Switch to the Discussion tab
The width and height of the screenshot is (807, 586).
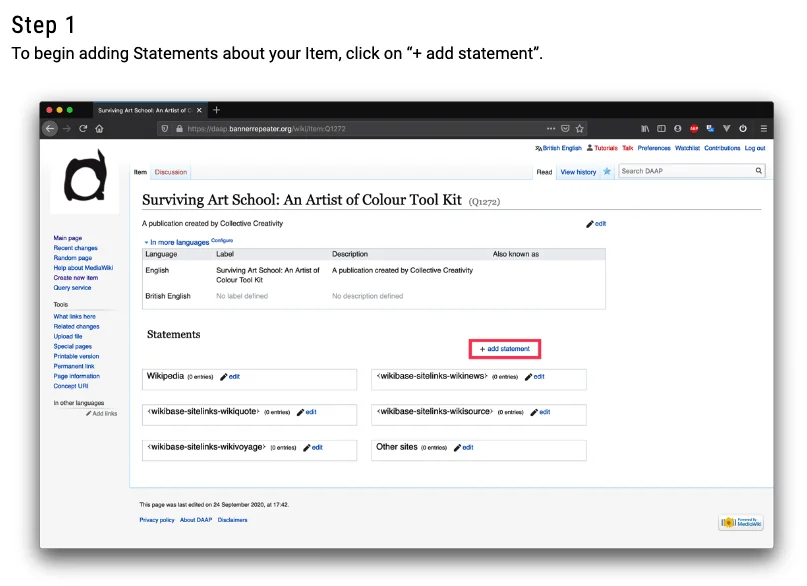(171, 172)
